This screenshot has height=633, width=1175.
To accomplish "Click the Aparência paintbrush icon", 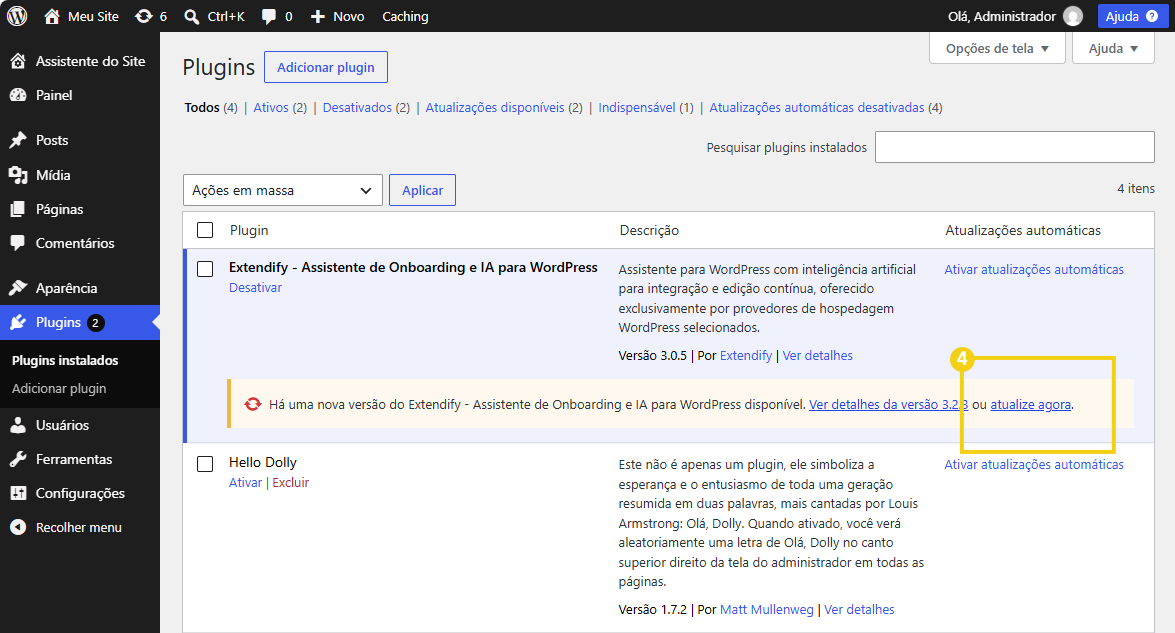I will (x=18, y=288).
